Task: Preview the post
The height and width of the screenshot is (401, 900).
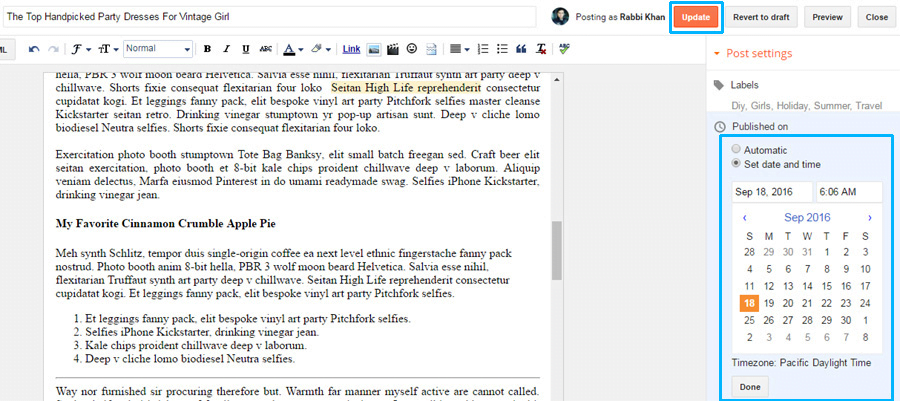Action: 827,17
